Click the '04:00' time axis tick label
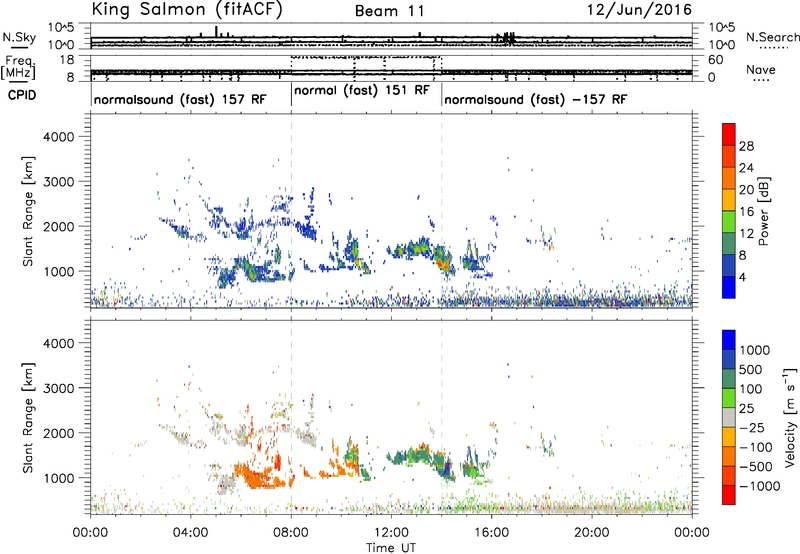 [x=191, y=533]
